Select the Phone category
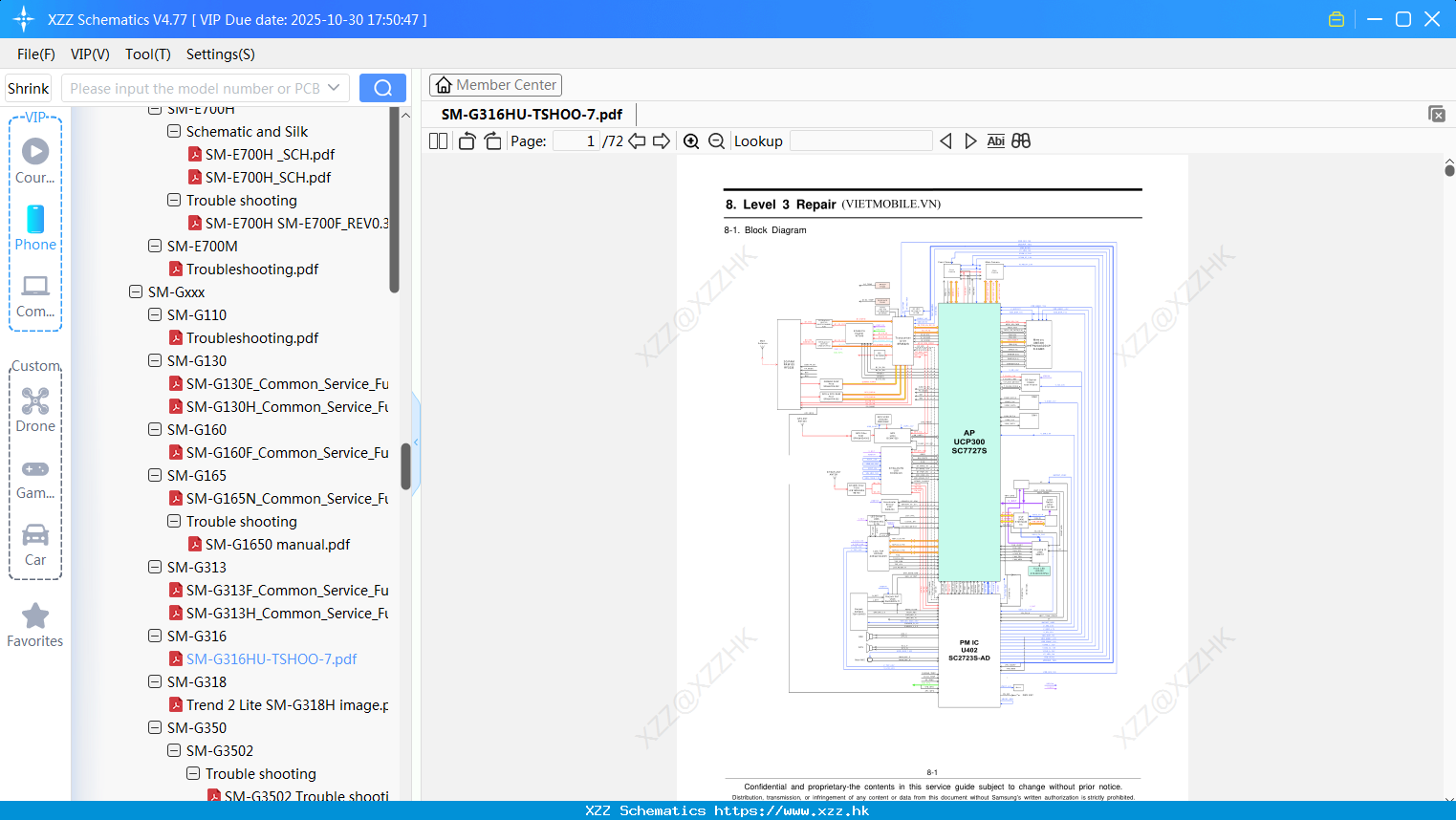 (x=35, y=227)
